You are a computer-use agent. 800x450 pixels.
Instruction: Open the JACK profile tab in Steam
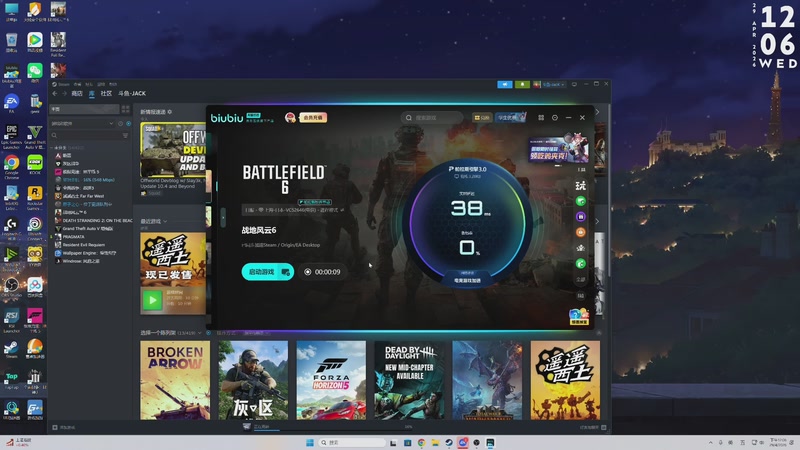(132, 93)
